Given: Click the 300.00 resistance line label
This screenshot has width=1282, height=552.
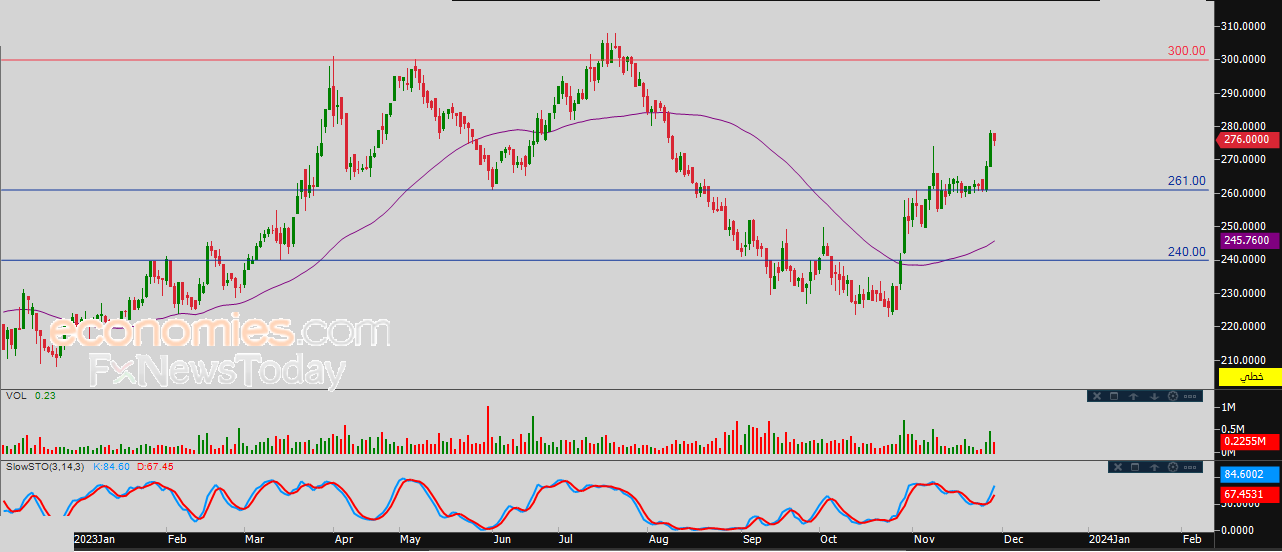Looking at the screenshot, I should click(1187, 50).
